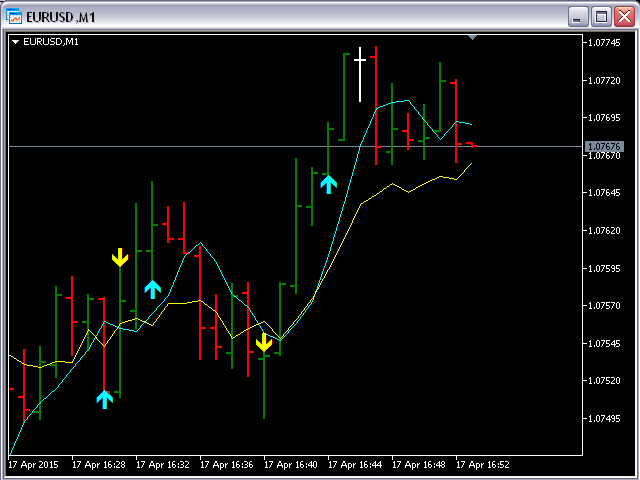Click the EURUSD chart window icon

[13, 17]
